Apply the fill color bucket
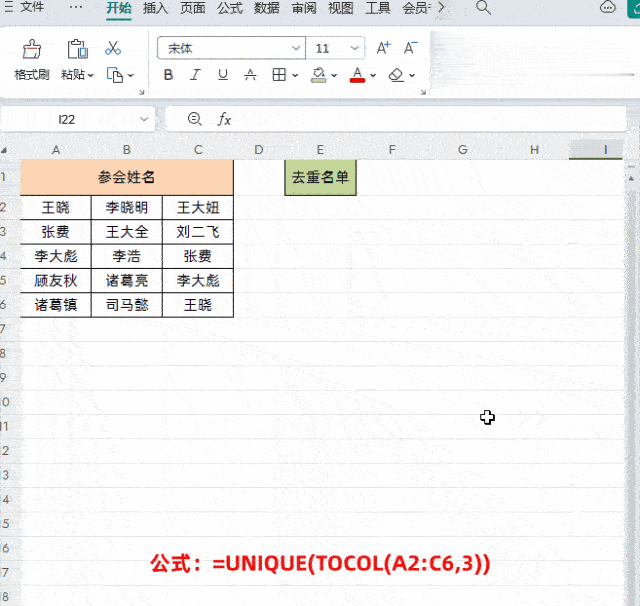The width and height of the screenshot is (640, 606). point(318,75)
